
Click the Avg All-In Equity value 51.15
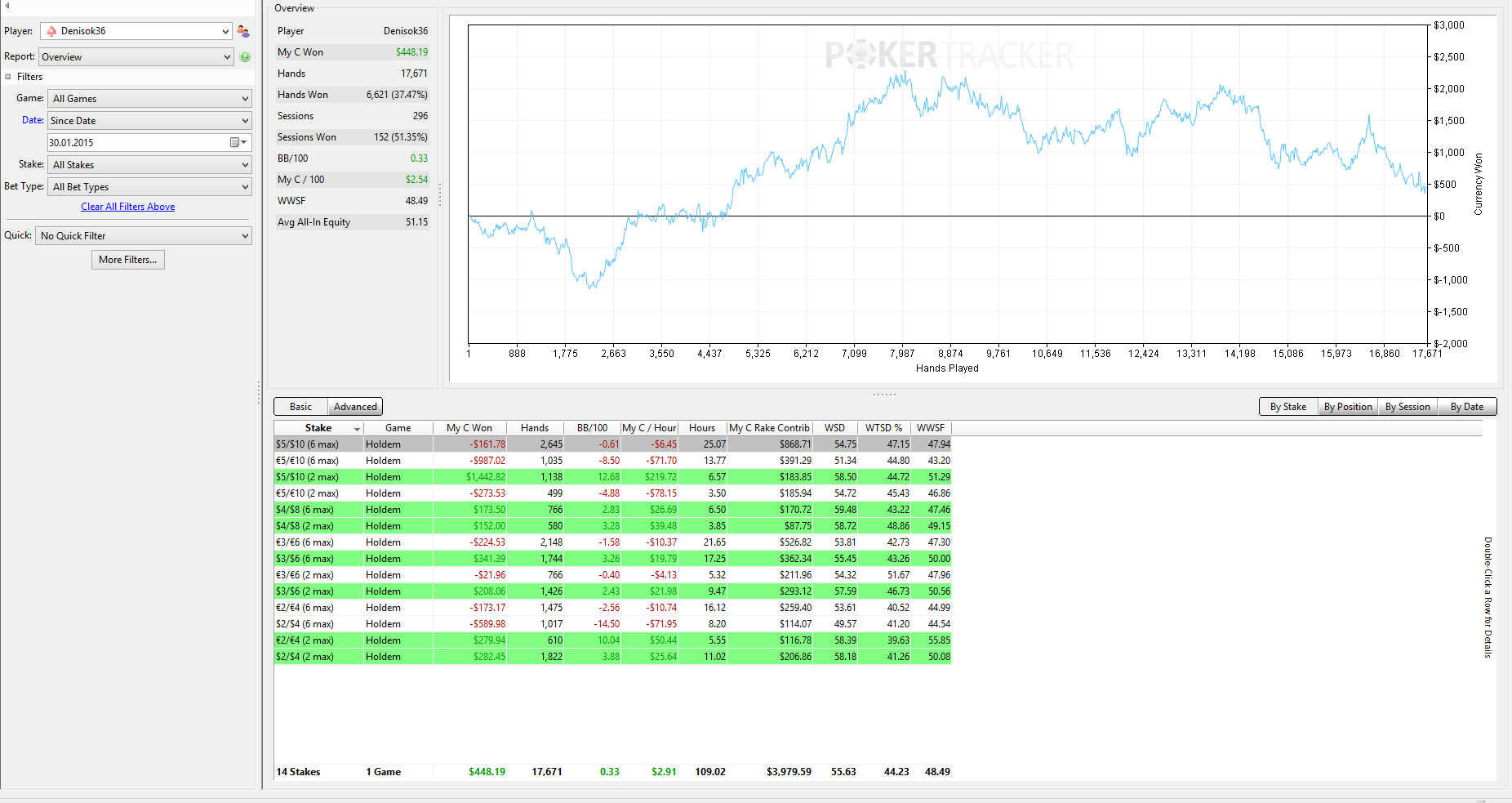(x=416, y=222)
